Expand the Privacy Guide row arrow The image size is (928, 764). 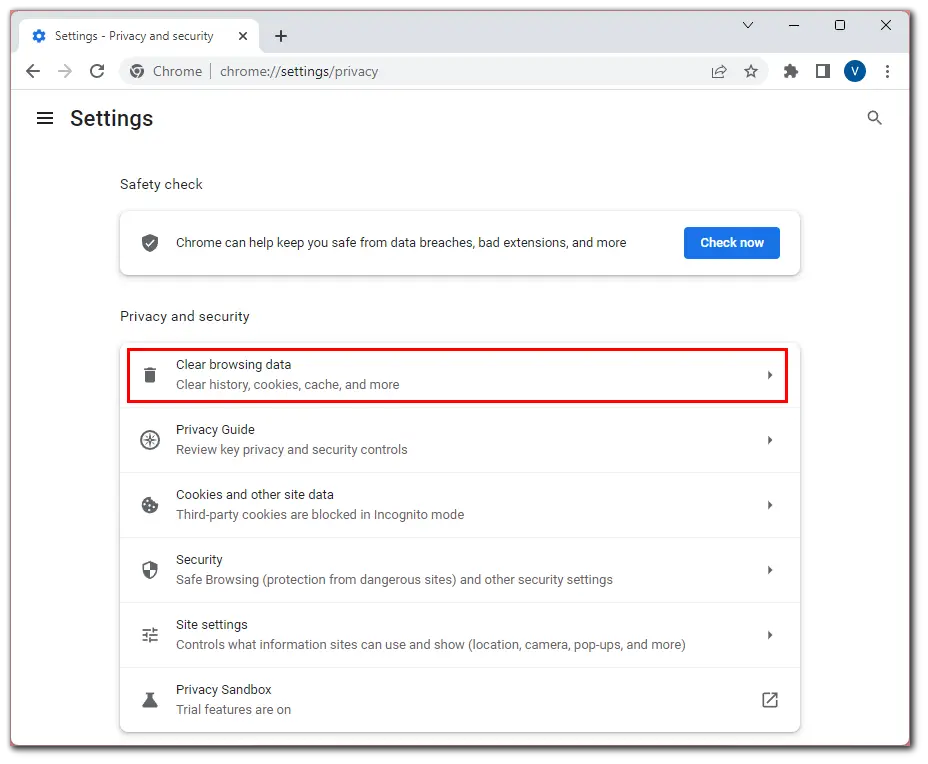[x=769, y=440]
